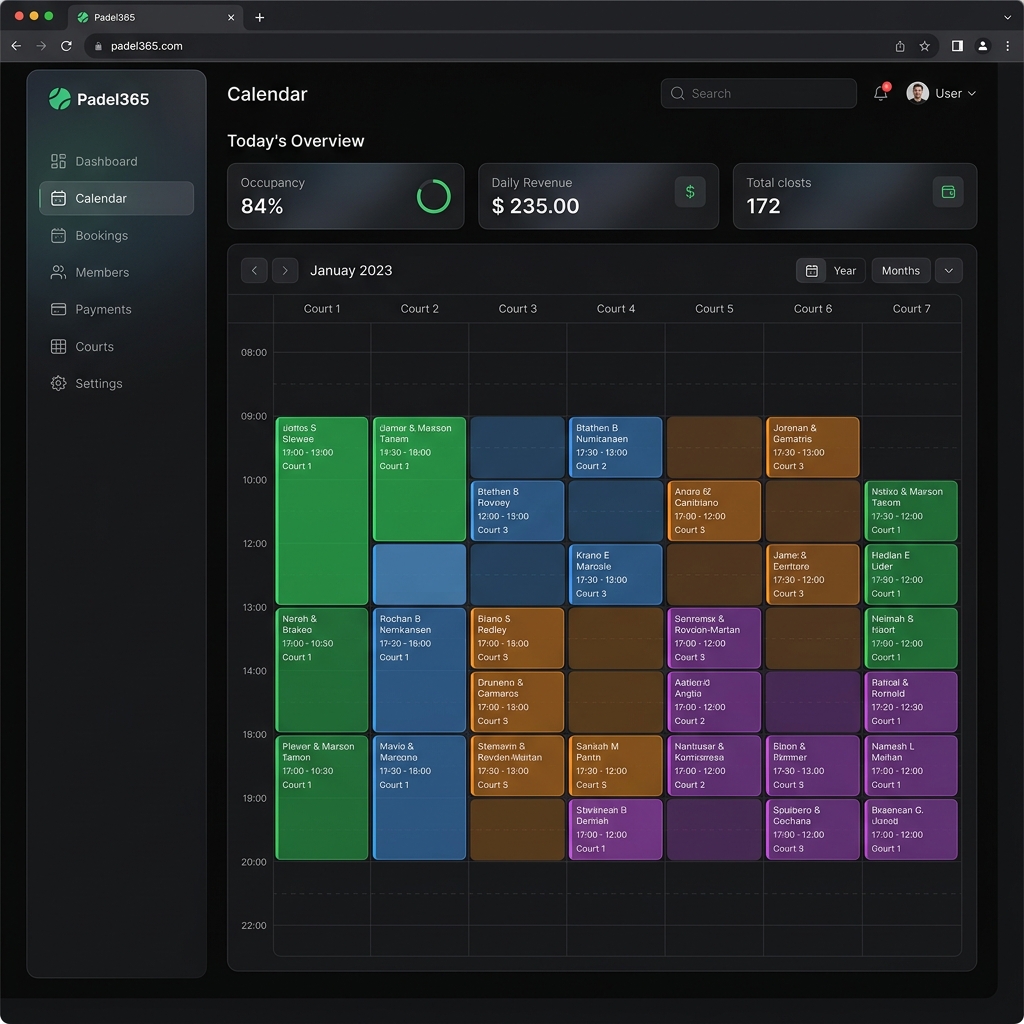Click the notification bell icon

pyautogui.click(x=880, y=93)
